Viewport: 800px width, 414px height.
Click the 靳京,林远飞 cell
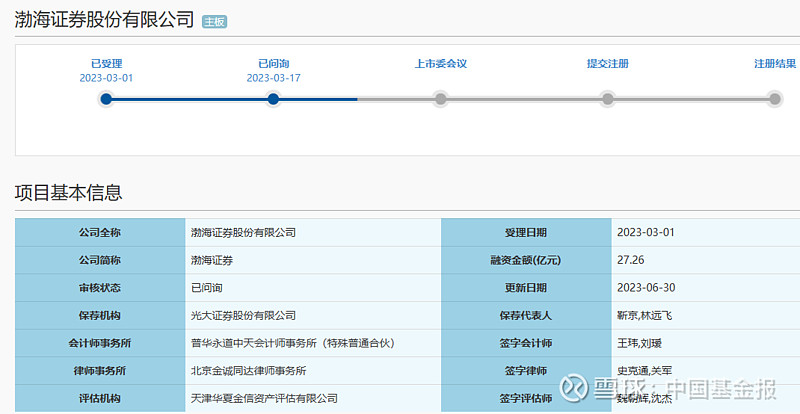706,315
